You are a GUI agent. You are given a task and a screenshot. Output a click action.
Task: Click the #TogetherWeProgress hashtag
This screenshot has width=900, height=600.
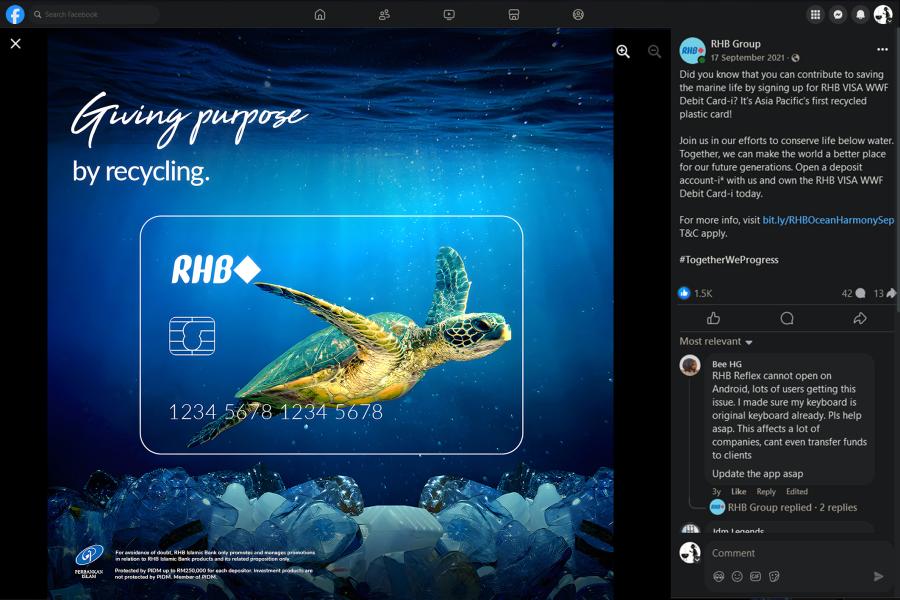click(x=728, y=260)
